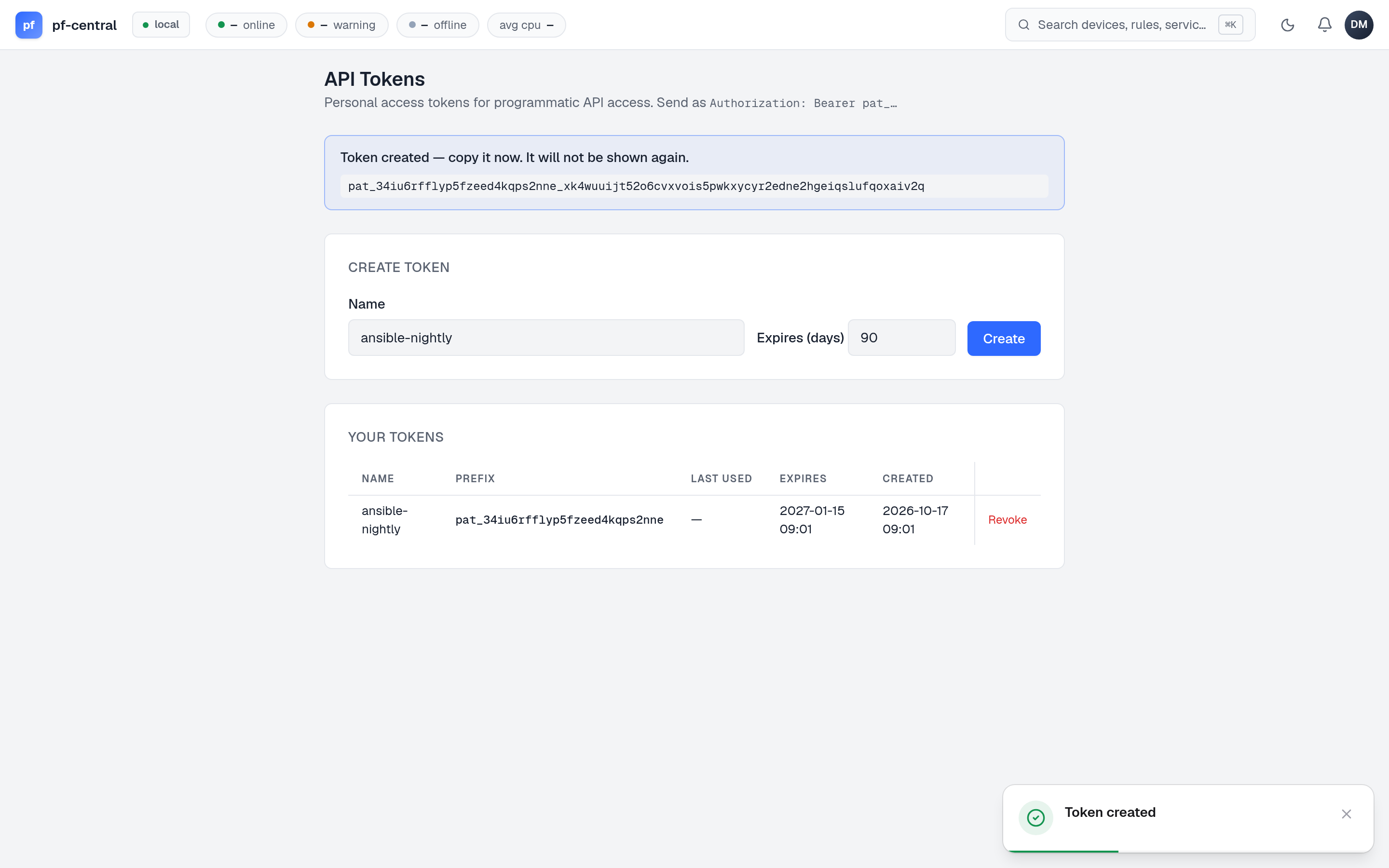The width and height of the screenshot is (1389, 868).
Task: Click the CREATE TOKEN section title
Action: pos(398,267)
